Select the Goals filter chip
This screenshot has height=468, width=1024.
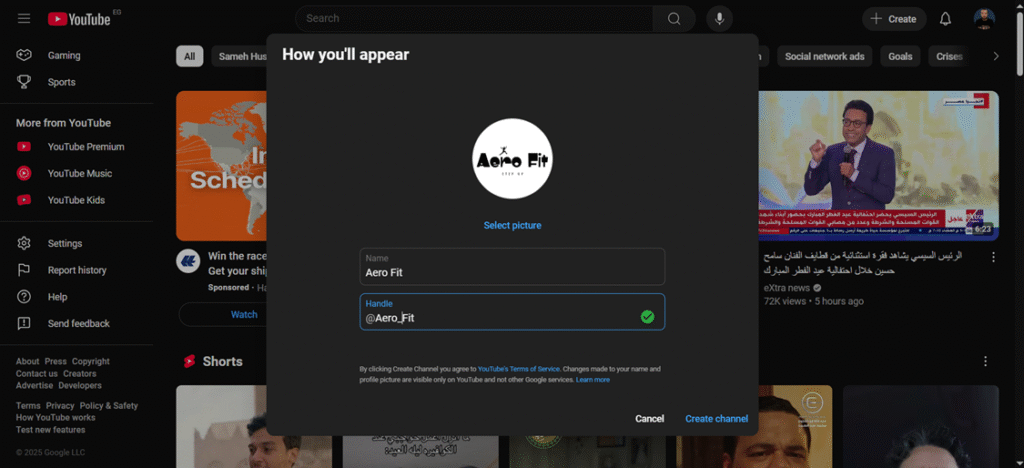[900, 56]
